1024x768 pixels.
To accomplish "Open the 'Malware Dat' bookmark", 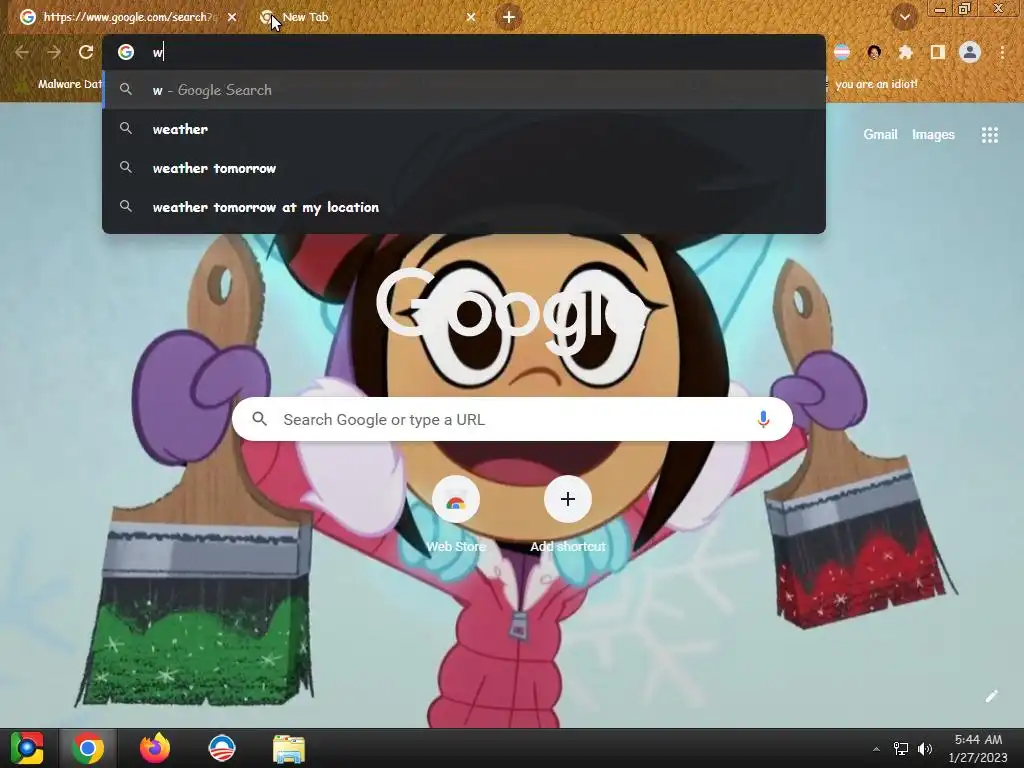I will point(60,84).
